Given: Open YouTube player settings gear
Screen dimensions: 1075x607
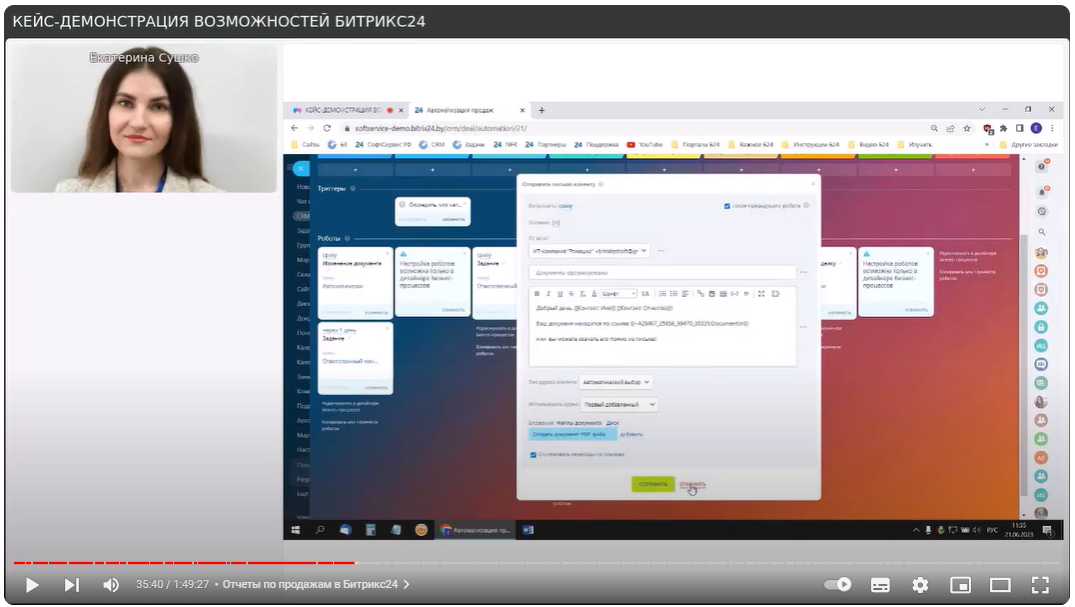Looking at the screenshot, I should (920, 585).
